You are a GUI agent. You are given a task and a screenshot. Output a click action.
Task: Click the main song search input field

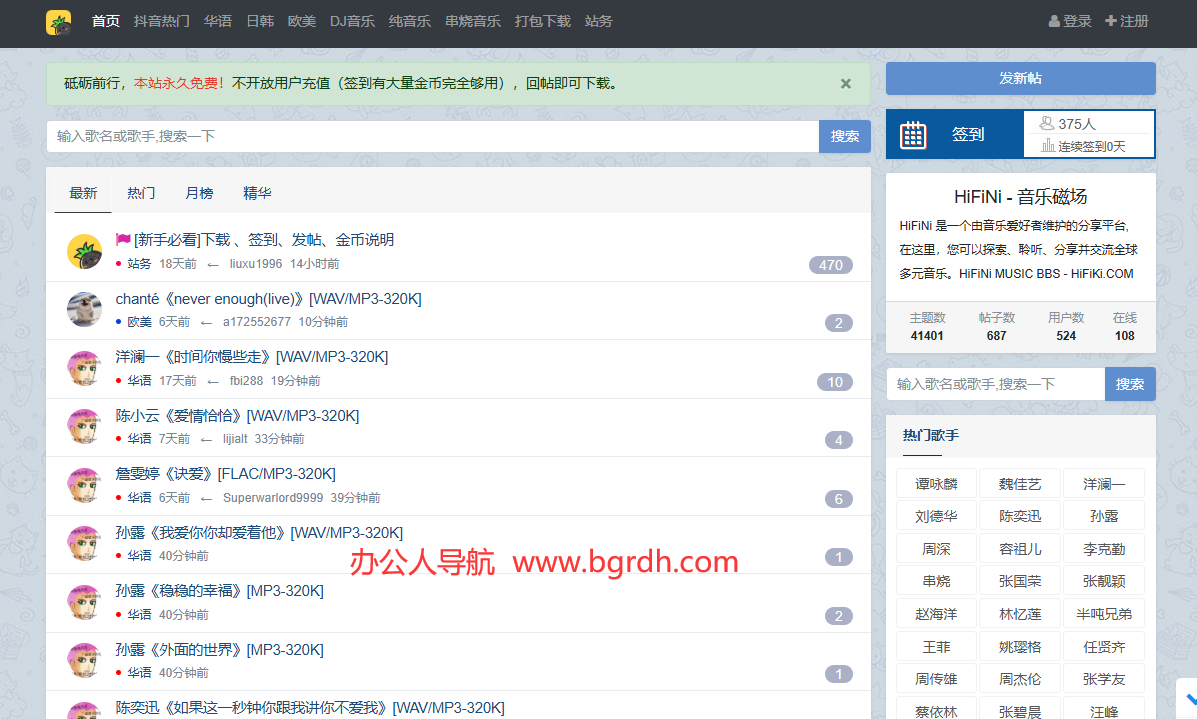click(432, 137)
